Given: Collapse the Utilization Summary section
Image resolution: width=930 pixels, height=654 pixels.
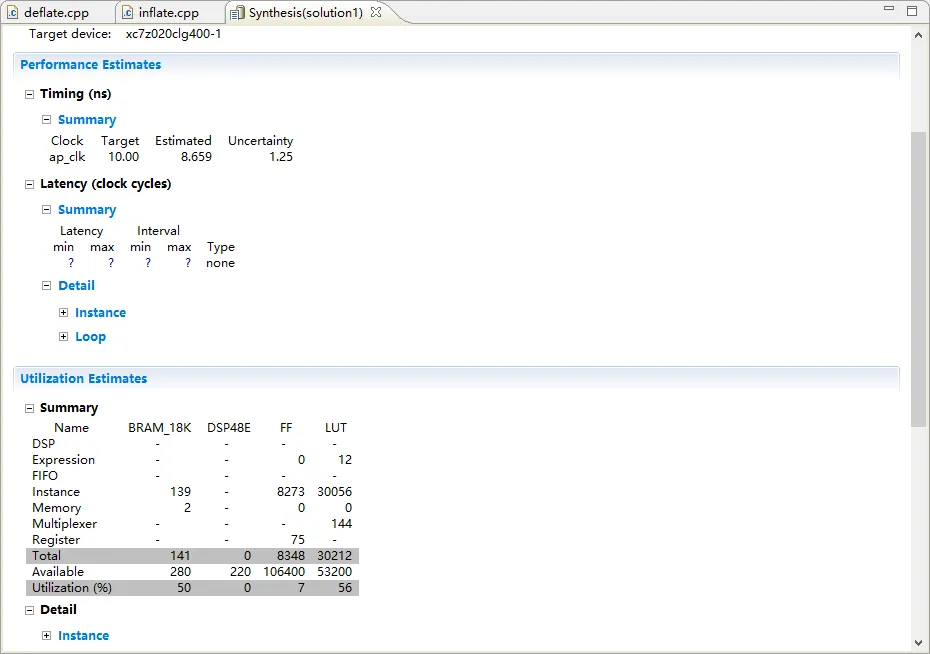Looking at the screenshot, I should (29, 408).
